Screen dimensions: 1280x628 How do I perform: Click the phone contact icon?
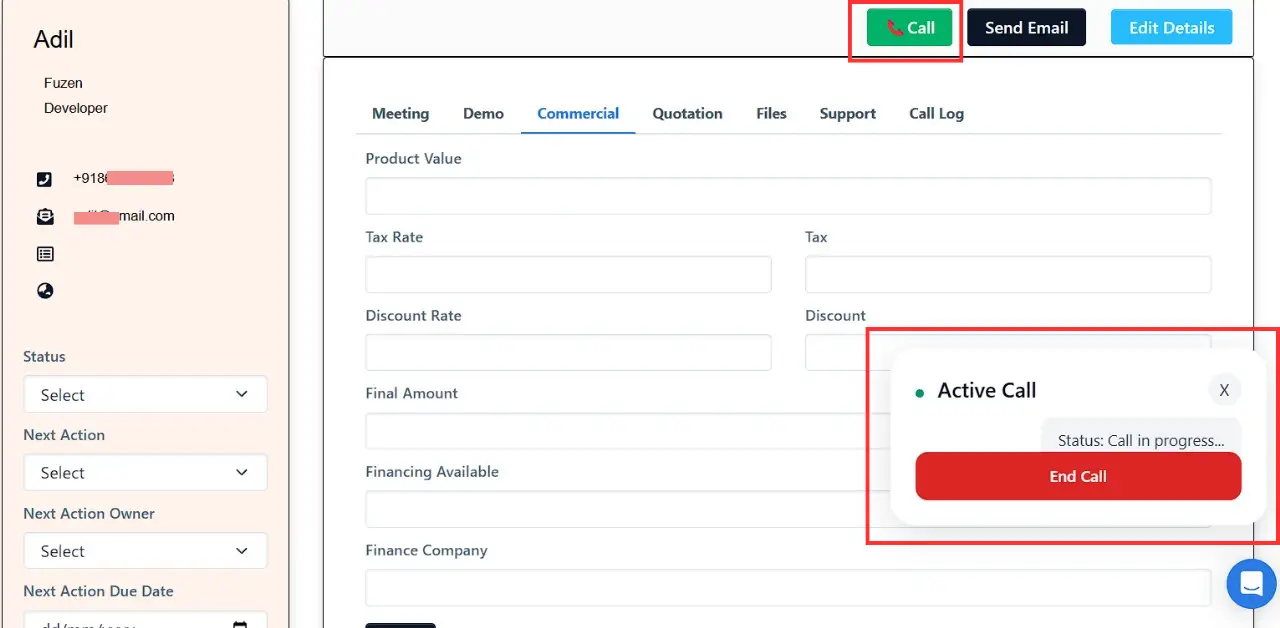(44, 180)
